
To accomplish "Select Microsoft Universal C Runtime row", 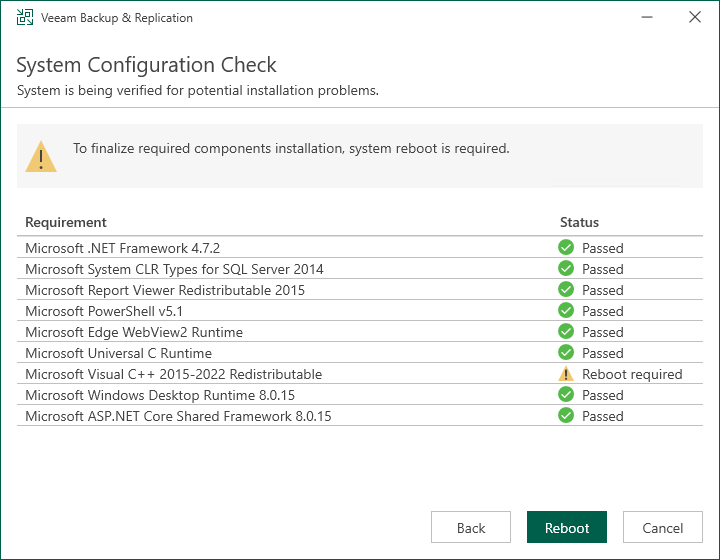I will [x=360, y=353].
